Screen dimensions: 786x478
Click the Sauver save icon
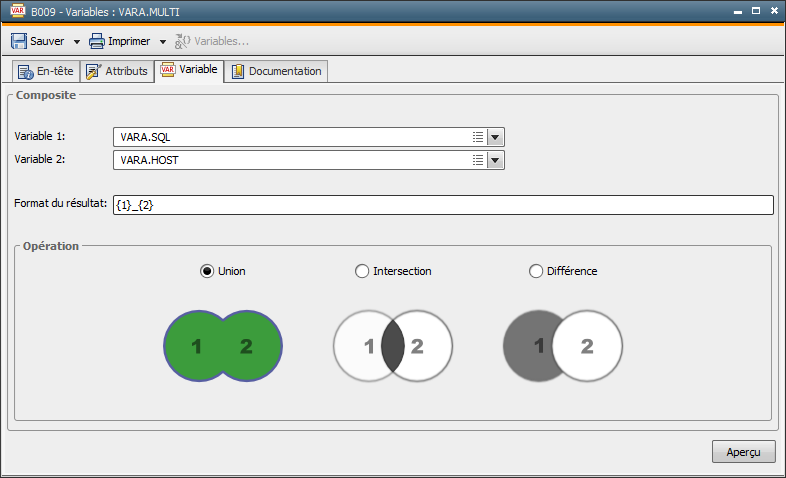[x=19, y=41]
